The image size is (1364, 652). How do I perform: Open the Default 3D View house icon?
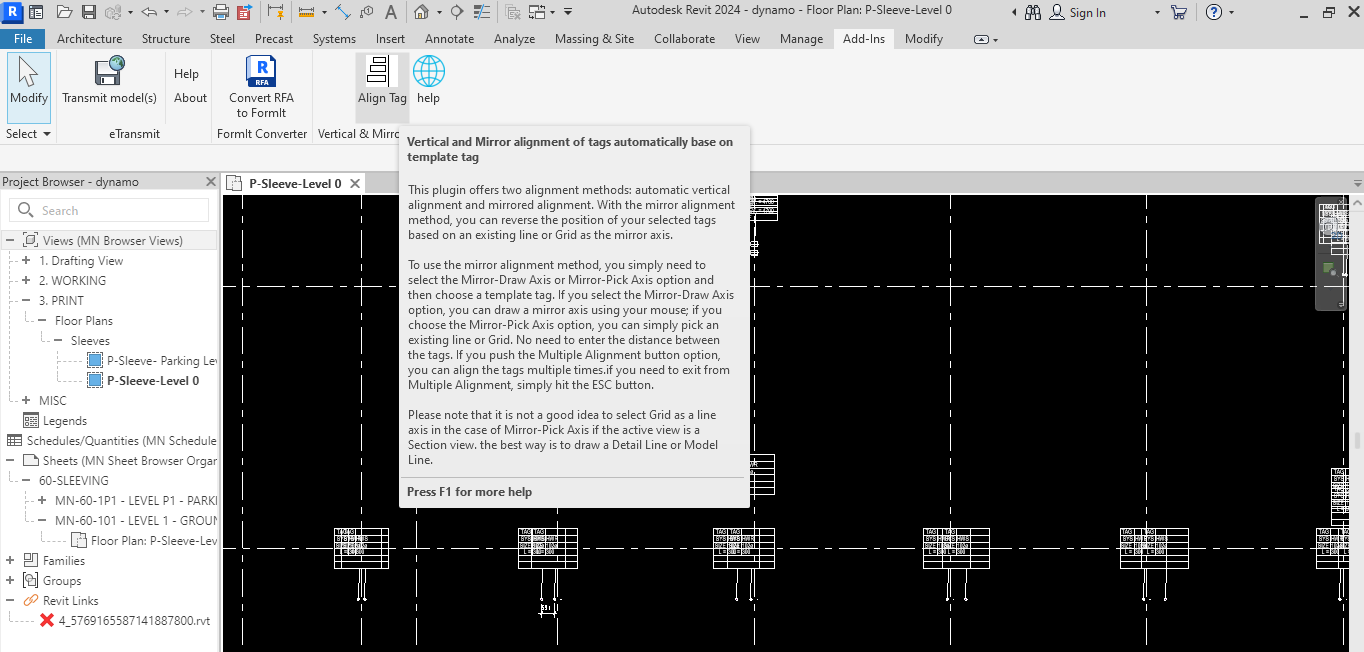(422, 12)
